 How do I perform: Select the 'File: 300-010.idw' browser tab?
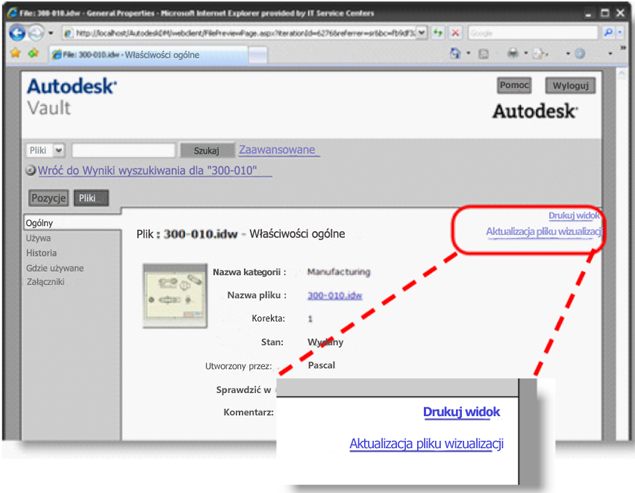pos(148,55)
